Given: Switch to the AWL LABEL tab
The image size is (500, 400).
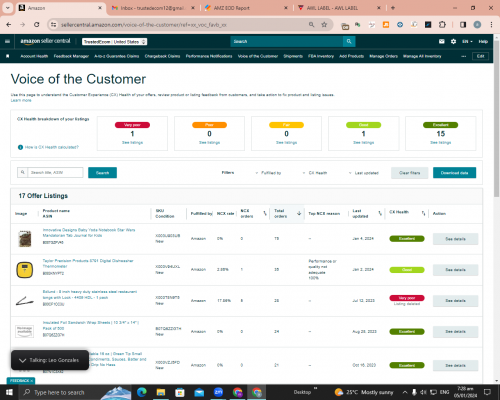Looking at the screenshot, I should (339, 8).
